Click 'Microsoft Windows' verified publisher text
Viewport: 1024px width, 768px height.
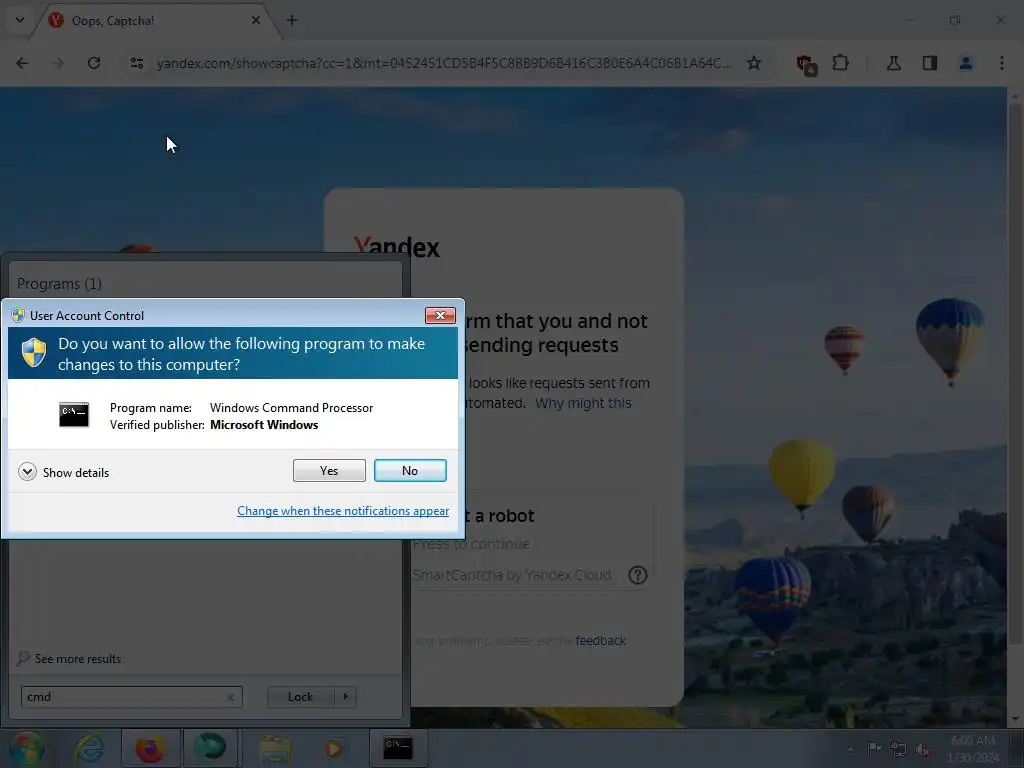(264, 424)
